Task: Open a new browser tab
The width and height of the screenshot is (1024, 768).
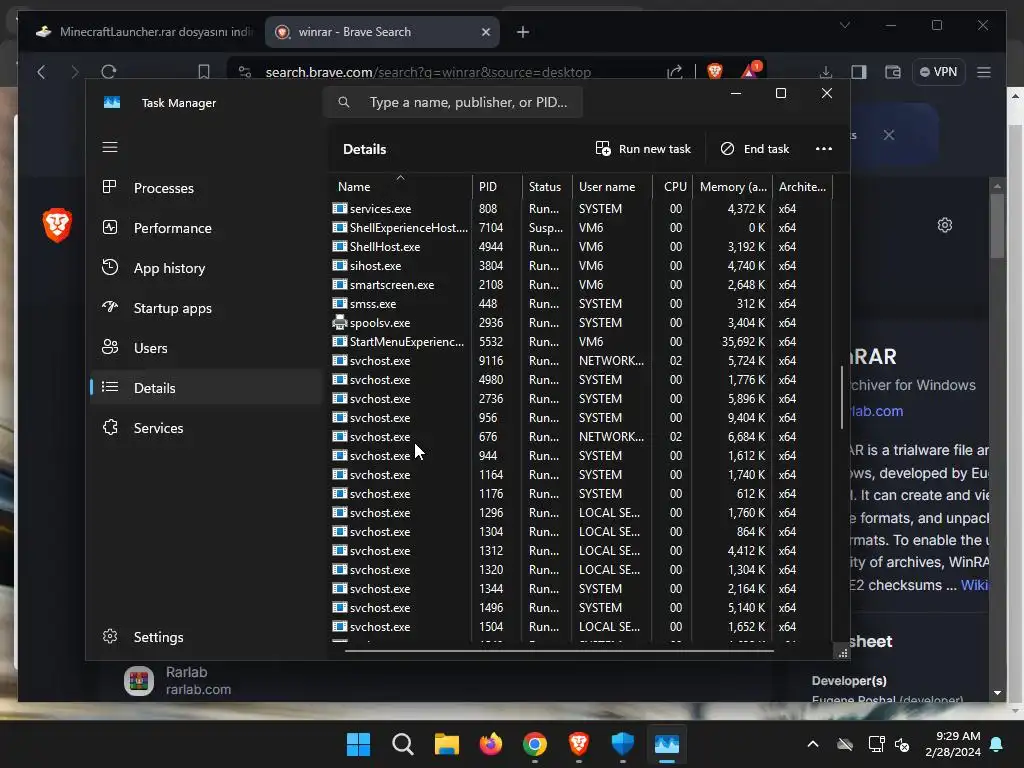Action: tap(523, 32)
